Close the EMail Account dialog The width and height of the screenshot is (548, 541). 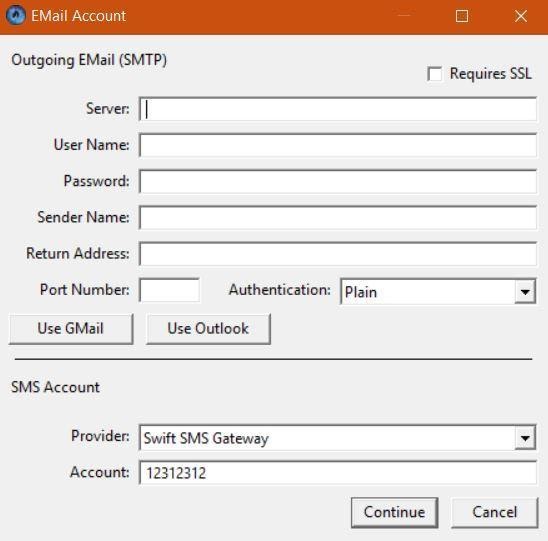click(521, 16)
